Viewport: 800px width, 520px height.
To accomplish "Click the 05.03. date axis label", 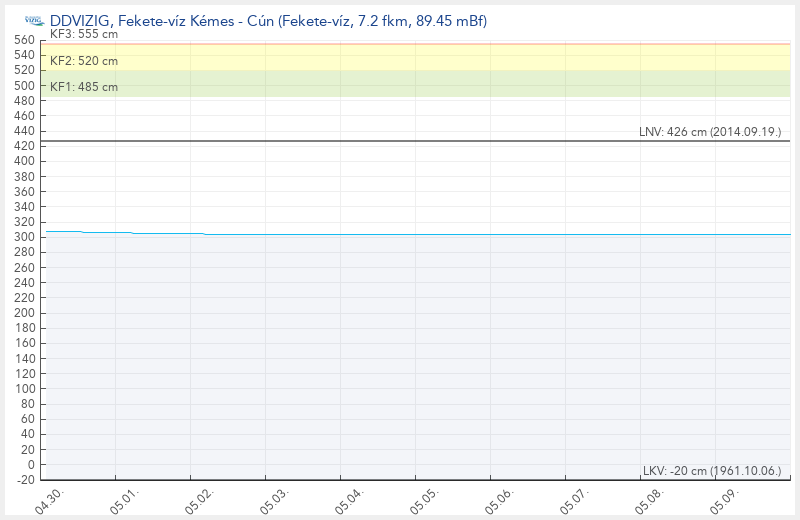I will [274, 501].
